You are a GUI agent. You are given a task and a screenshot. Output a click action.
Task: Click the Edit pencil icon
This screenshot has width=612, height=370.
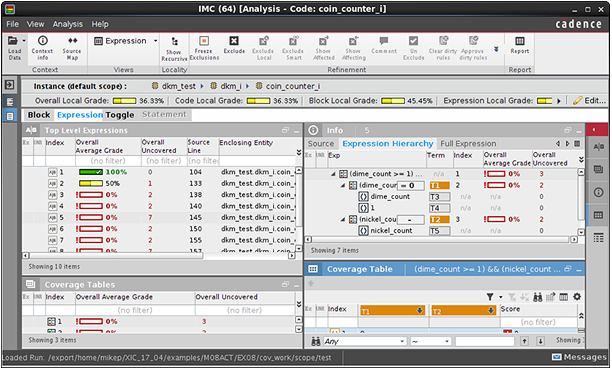[x=577, y=101]
